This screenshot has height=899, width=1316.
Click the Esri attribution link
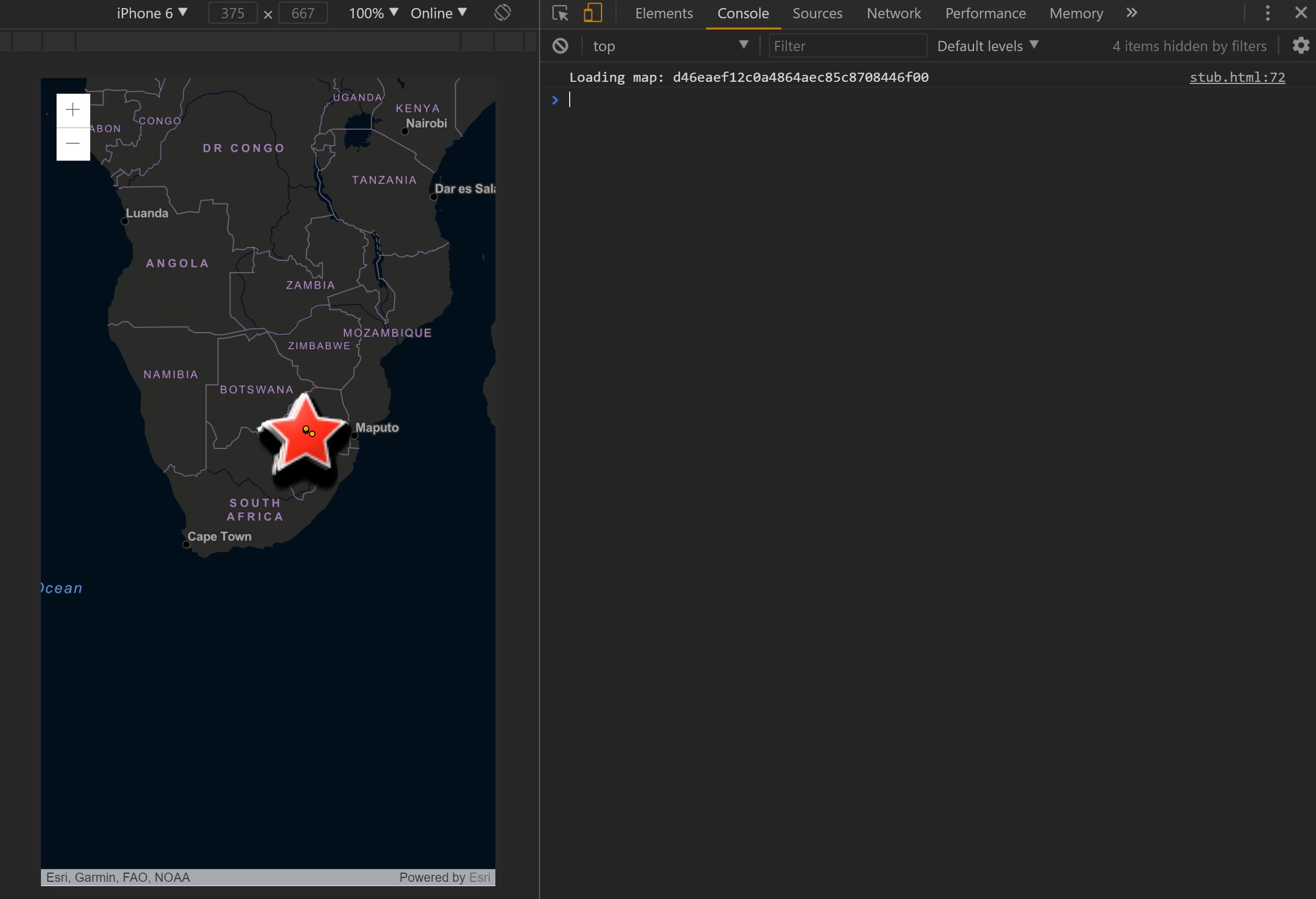click(478, 877)
